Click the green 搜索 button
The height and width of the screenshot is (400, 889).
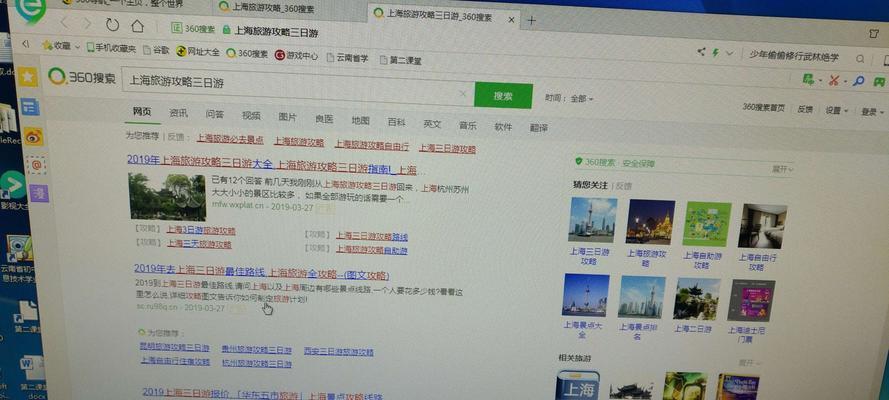click(x=503, y=96)
